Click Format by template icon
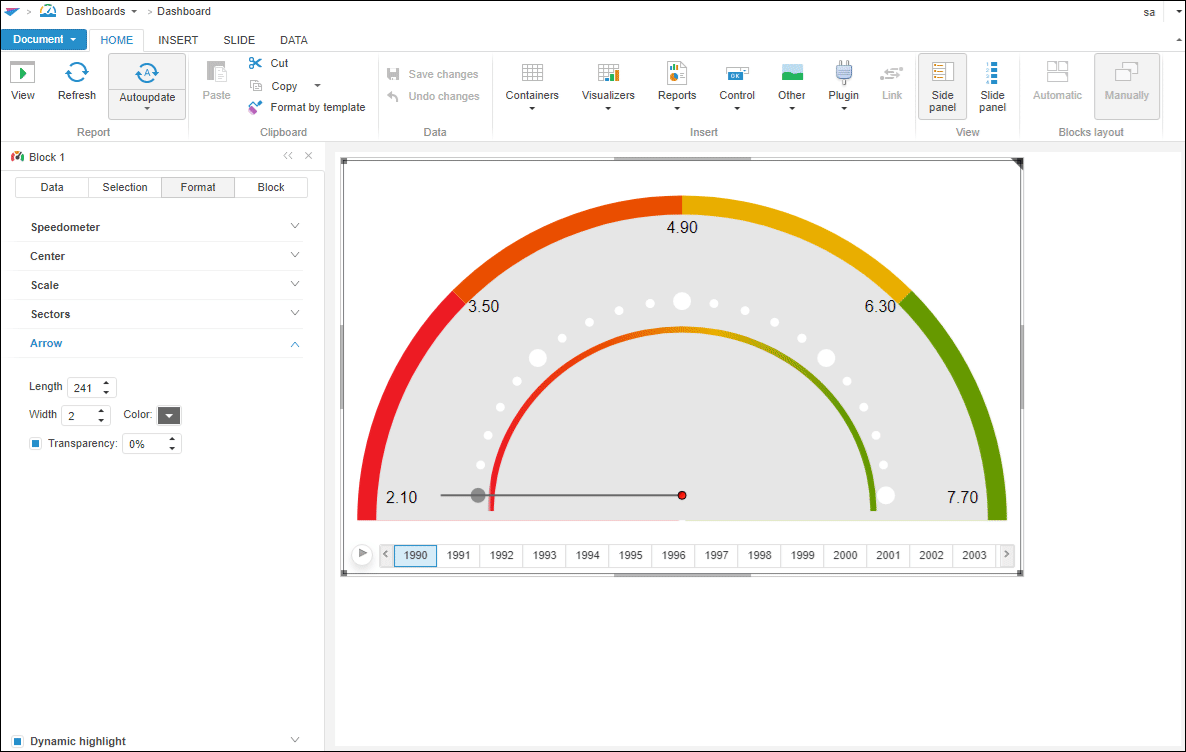Screen dimensions: 1186x752 click(x=255, y=107)
